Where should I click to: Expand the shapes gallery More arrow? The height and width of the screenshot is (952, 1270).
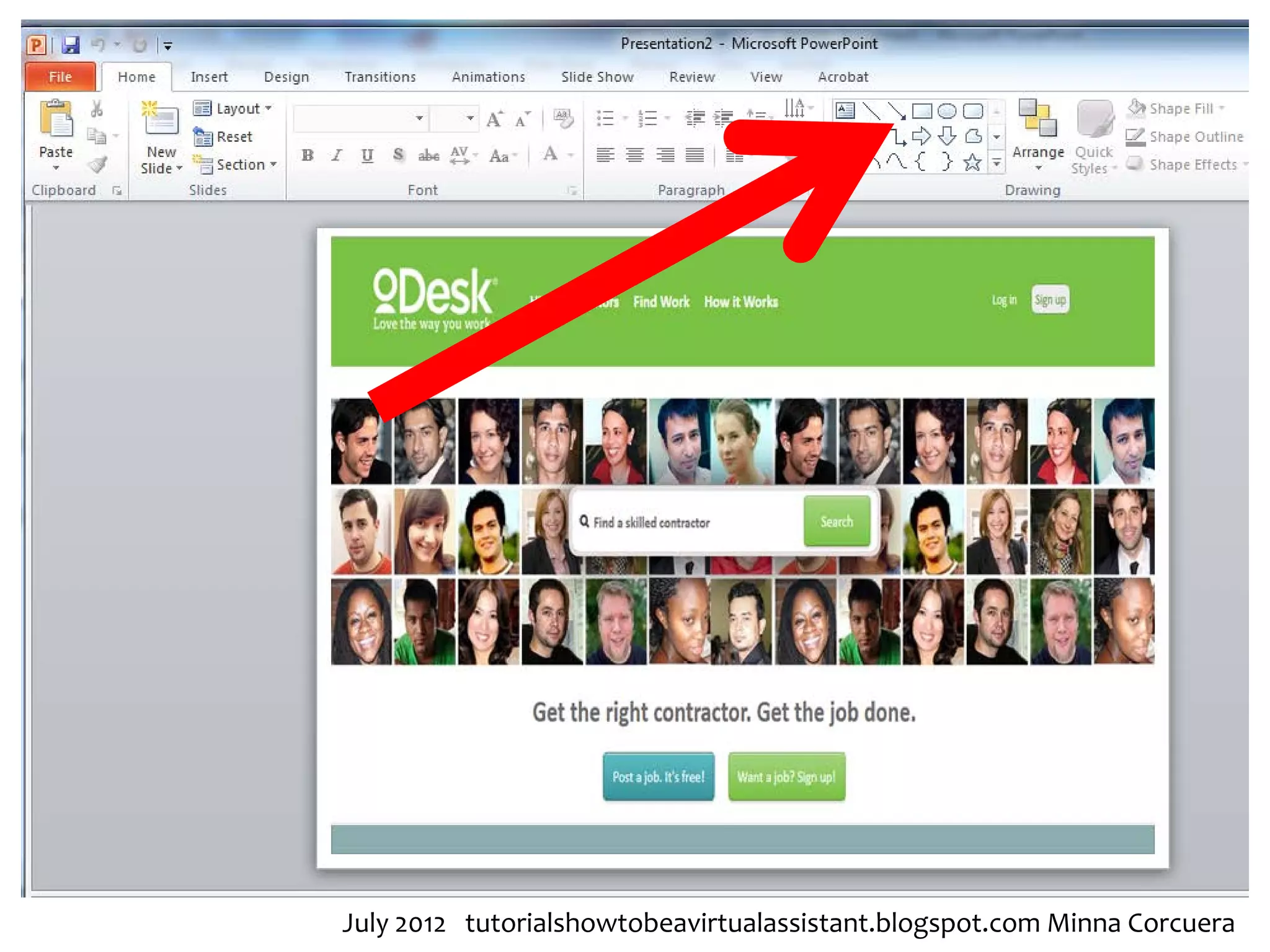point(997,163)
